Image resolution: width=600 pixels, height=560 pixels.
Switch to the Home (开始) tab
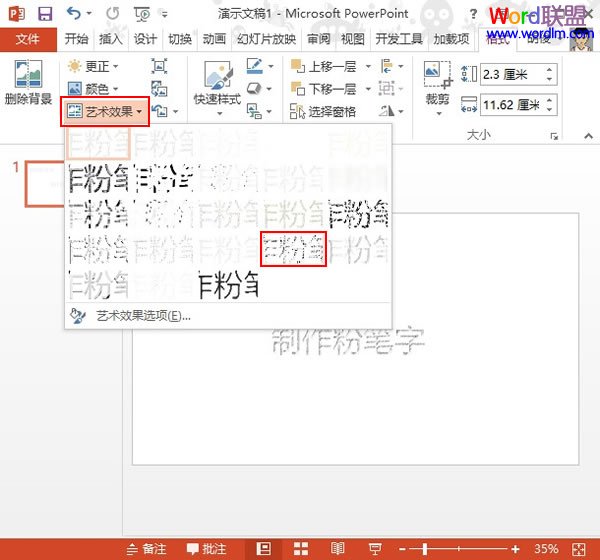click(76, 39)
